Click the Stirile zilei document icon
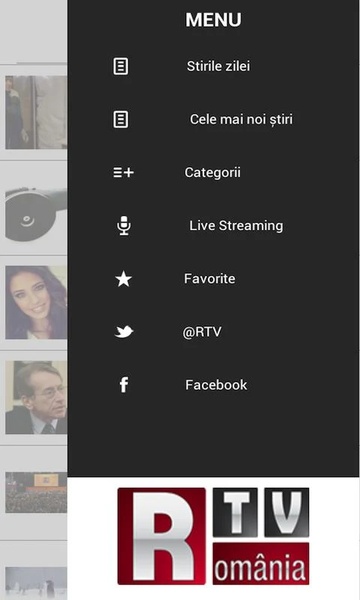This screenshot has width=360, height=600. coord(121,66)
